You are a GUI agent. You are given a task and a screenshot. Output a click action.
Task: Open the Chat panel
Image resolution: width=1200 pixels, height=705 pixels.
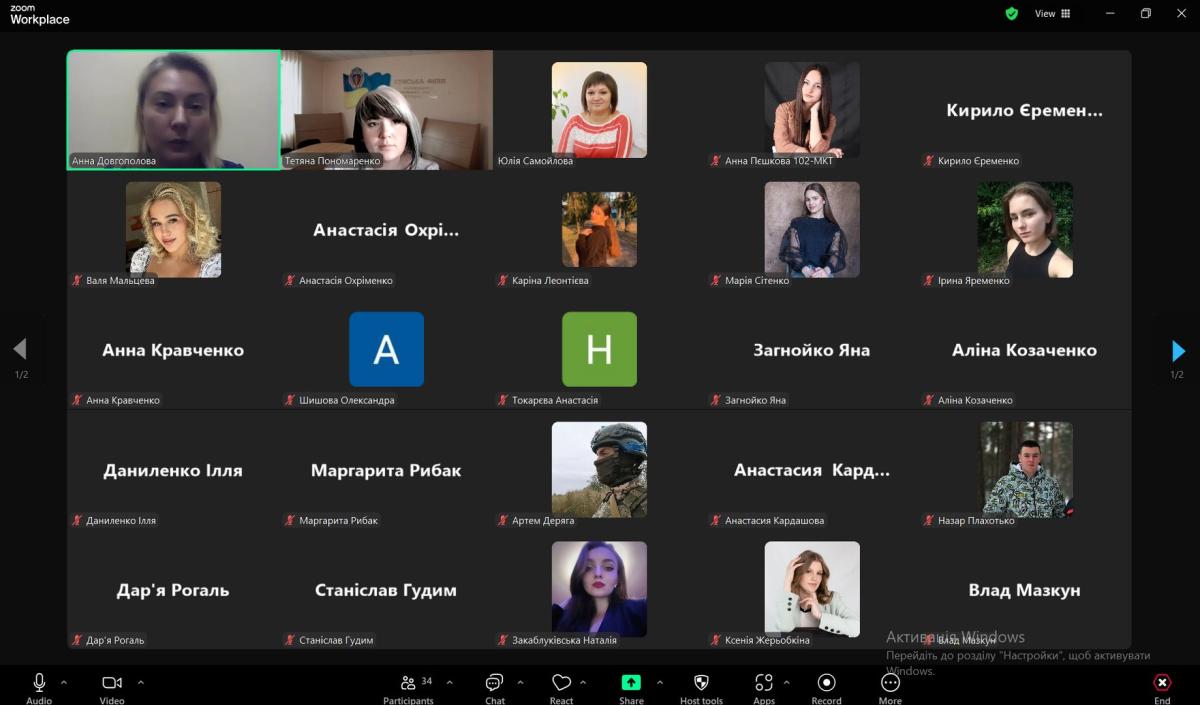pyautogui.click(x=494, y=683)
